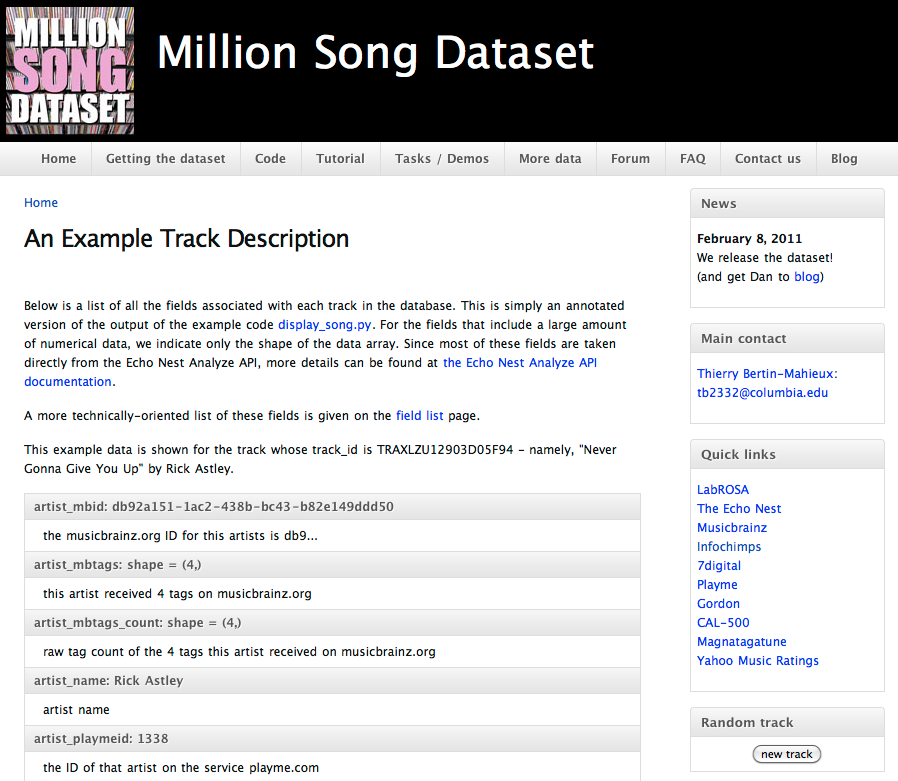Viewport: 898px width, 781px height.
Task: Open the 7digital quick link
Action: pyautogui.click(x=719, y=565)
